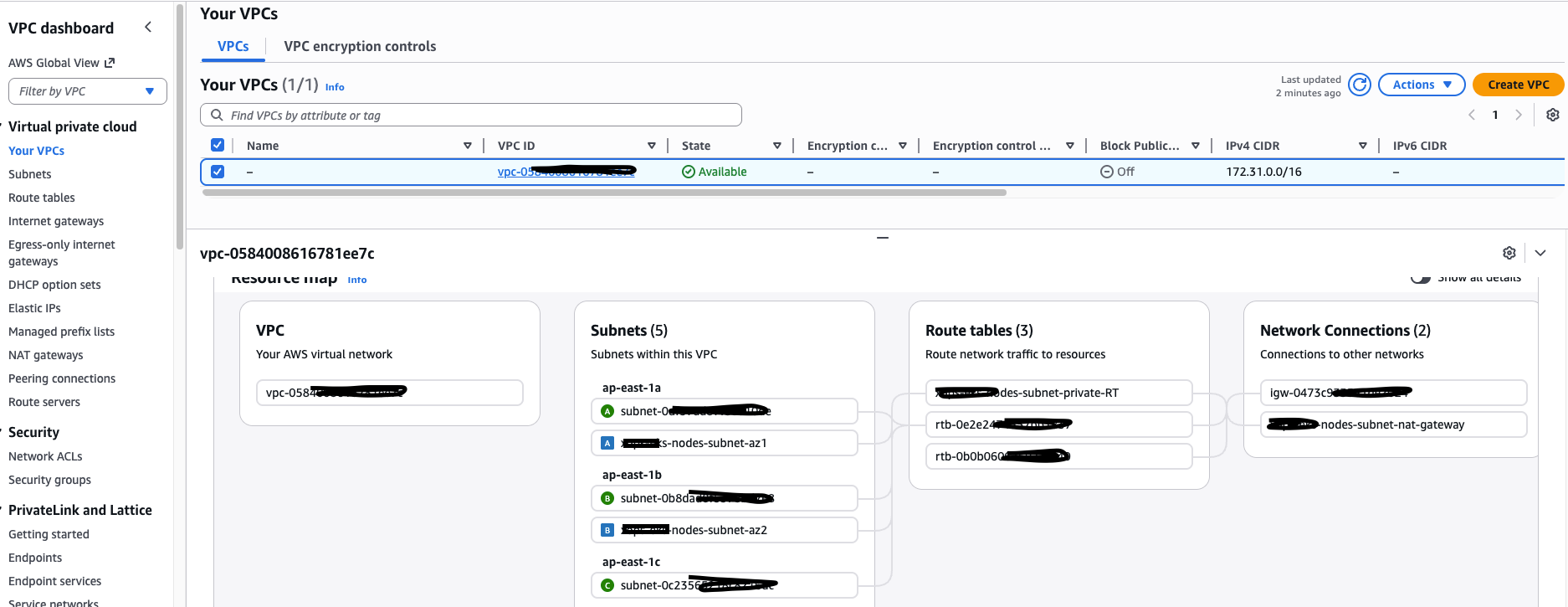
Task: Uncheck the select-all VPCs header checkbox
Action: point(218,145)
